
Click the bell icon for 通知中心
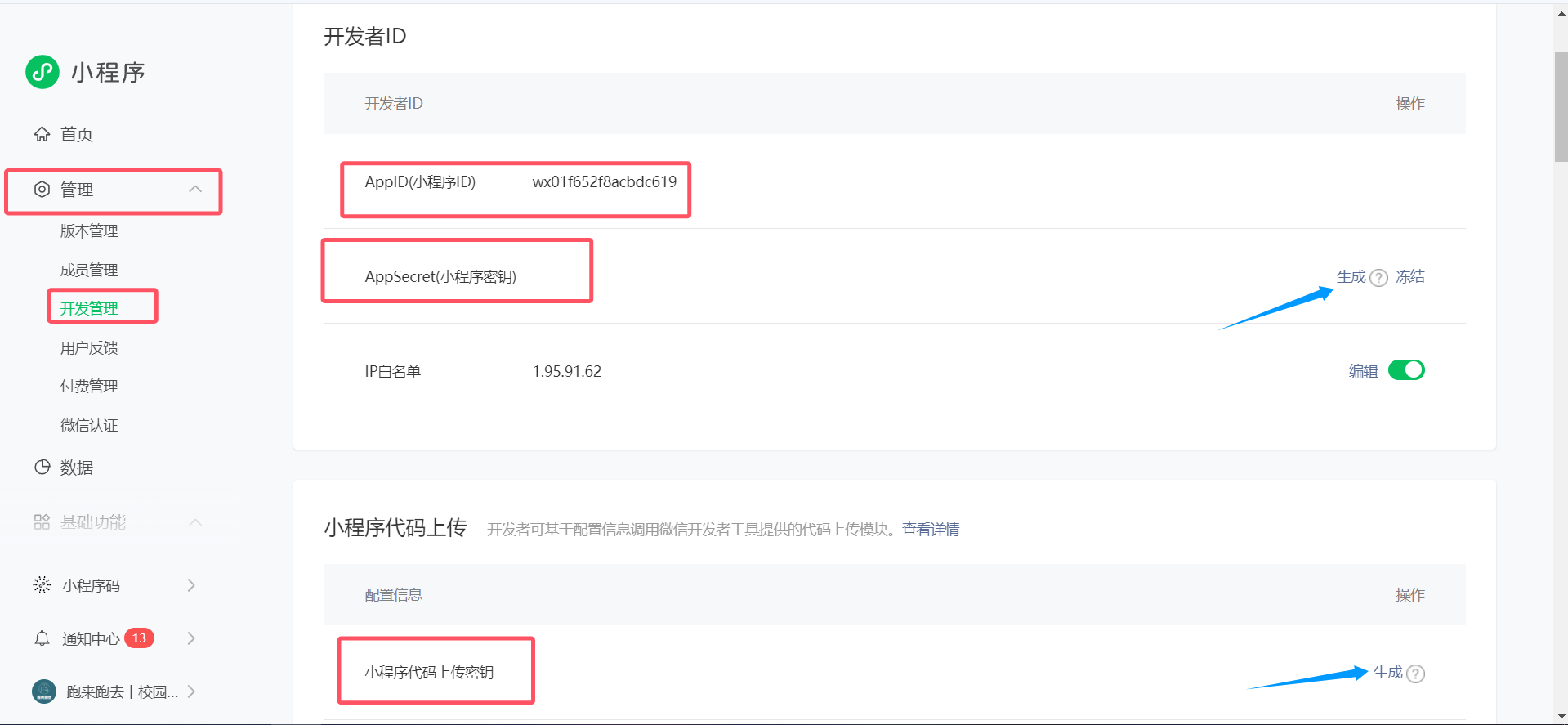pyautogui.click(x=42, y=638)
